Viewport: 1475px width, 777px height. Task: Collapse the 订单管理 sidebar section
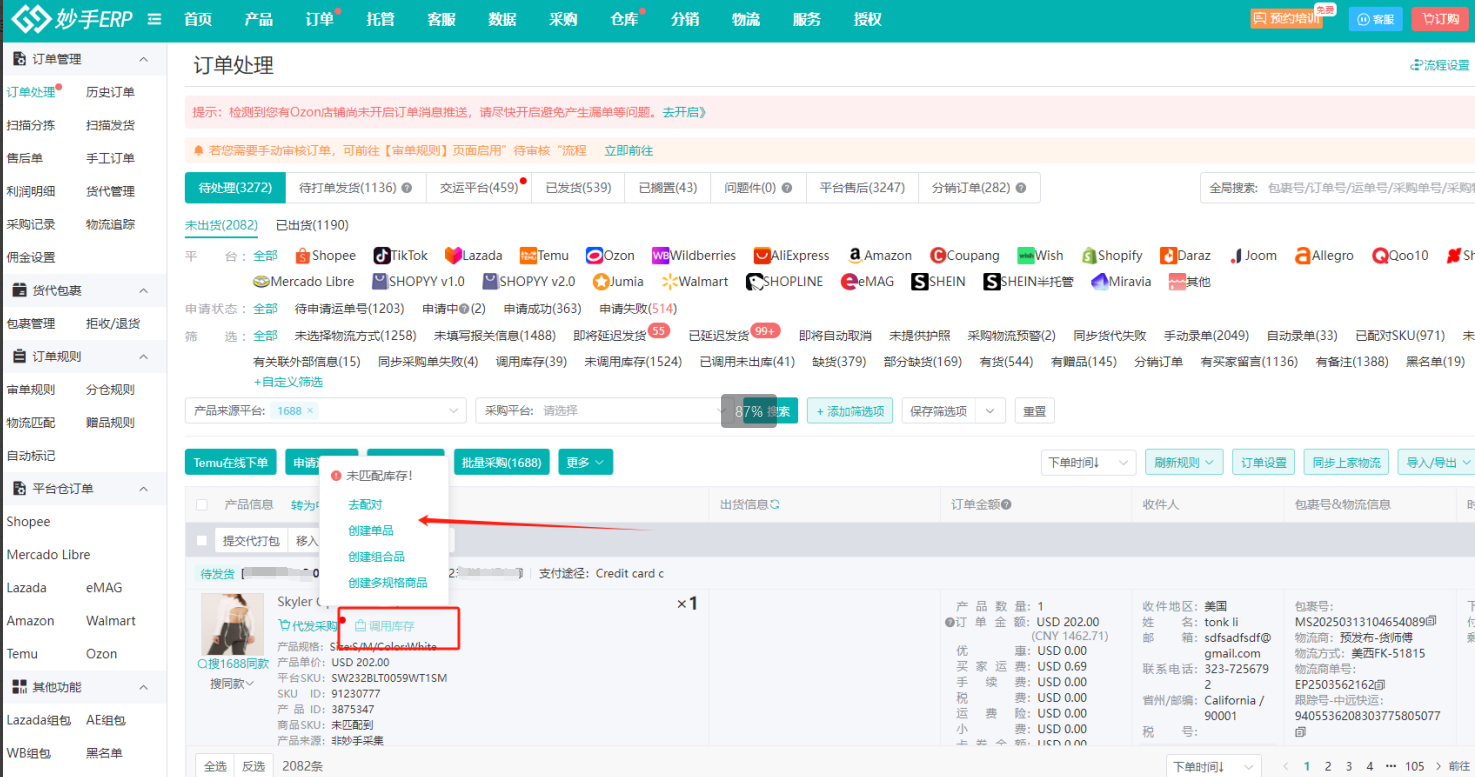pos(143,59)
